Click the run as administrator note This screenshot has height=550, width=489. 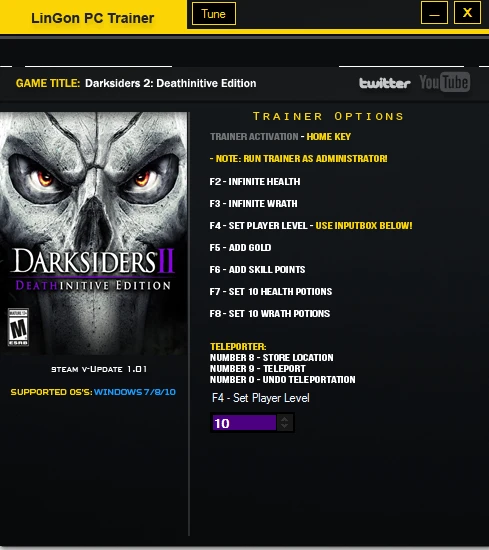tap(299, 159)
